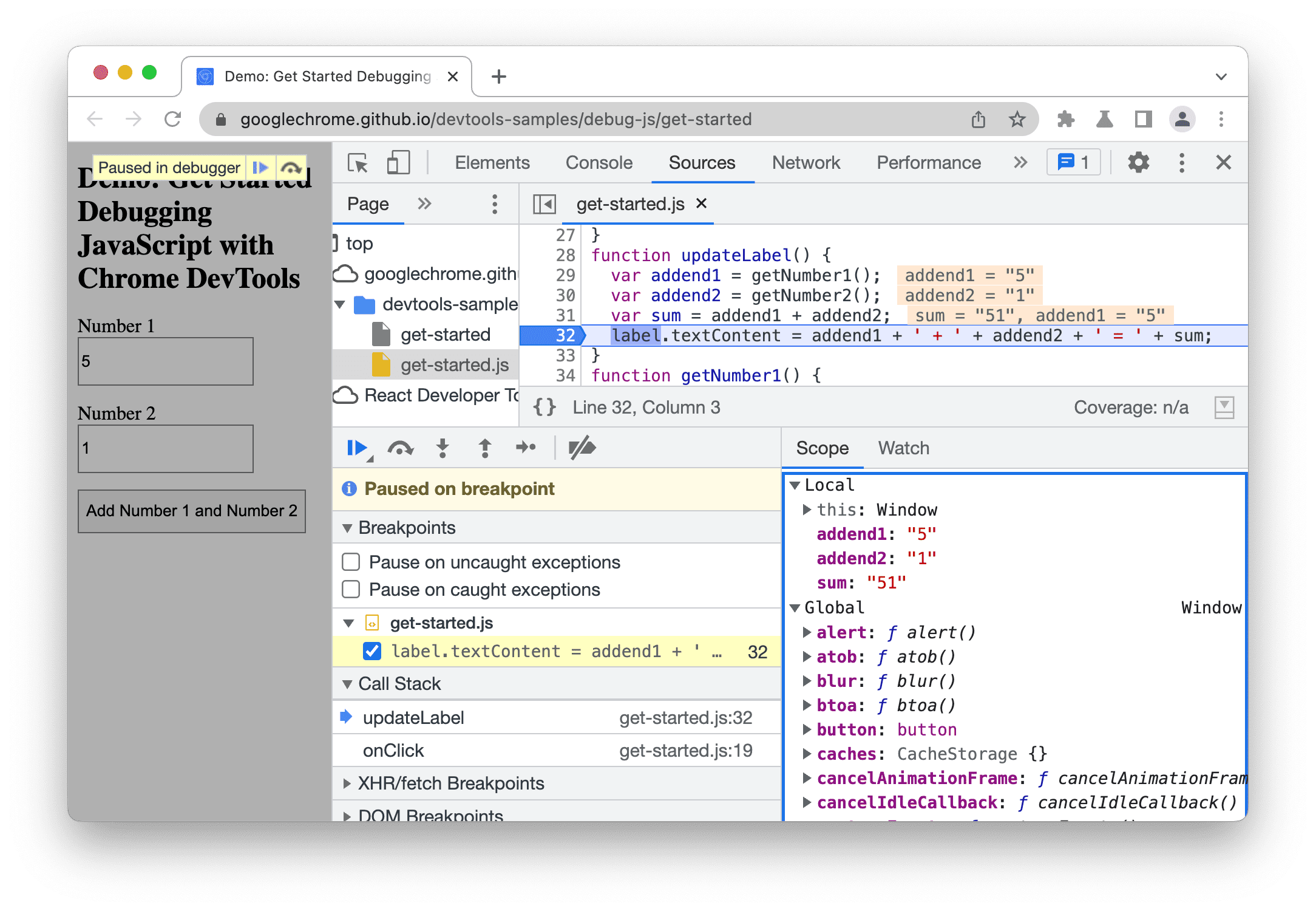Click the Step over next function call icon
This screenshot has height=911, width=1316.
click(399, 447)
